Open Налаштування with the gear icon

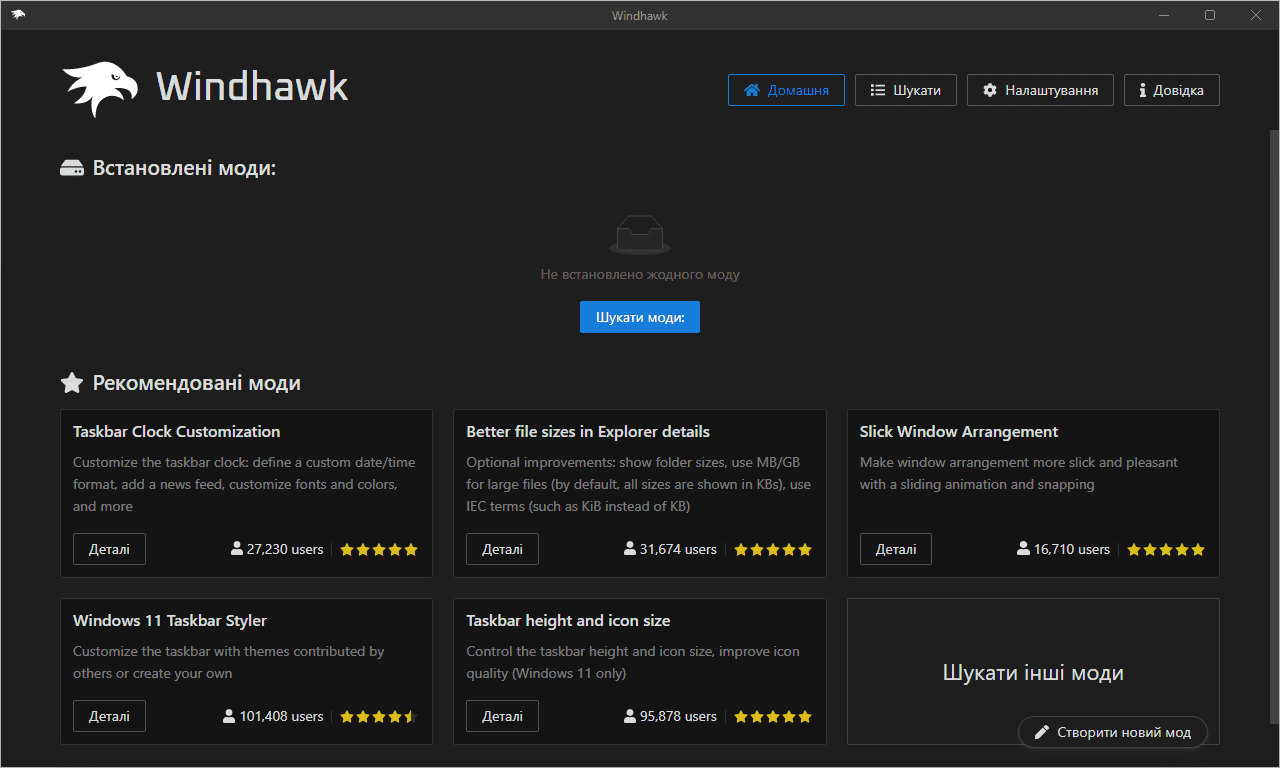coord(1040,90)
